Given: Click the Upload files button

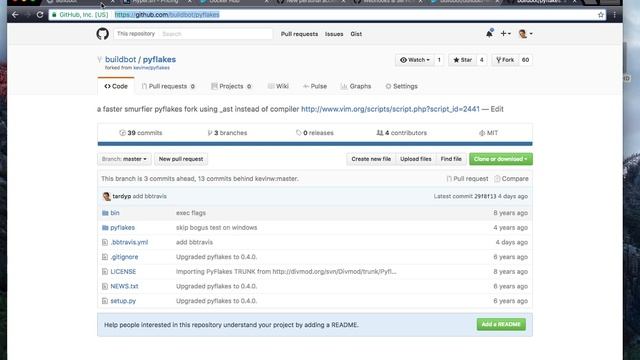Looking at the screenshot, I should pos(416,159).
